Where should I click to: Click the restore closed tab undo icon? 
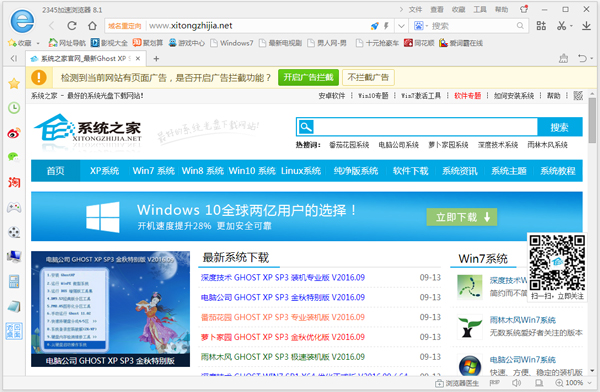pos(582,59)
